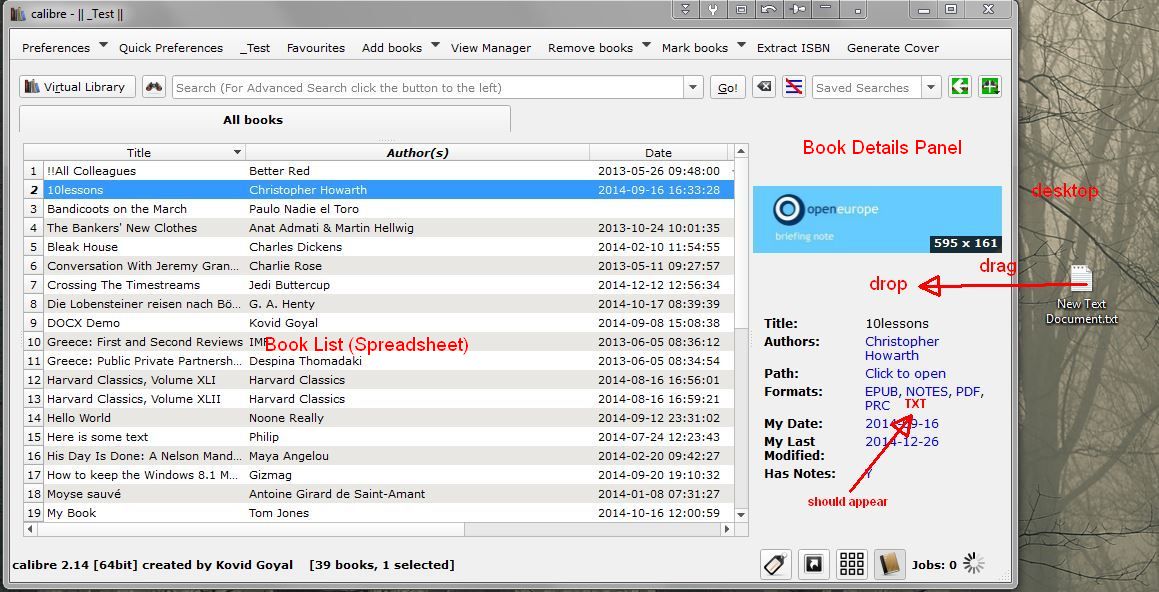Screen dimensions: 1159x592
Task: Click the book list scroll up arrow
Action: pos(741,152)
